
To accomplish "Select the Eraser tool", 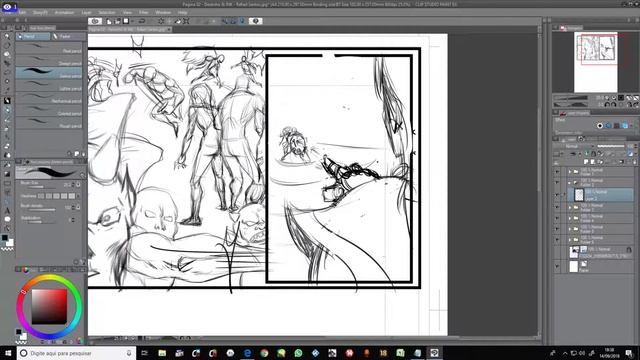I will [7, 146].
